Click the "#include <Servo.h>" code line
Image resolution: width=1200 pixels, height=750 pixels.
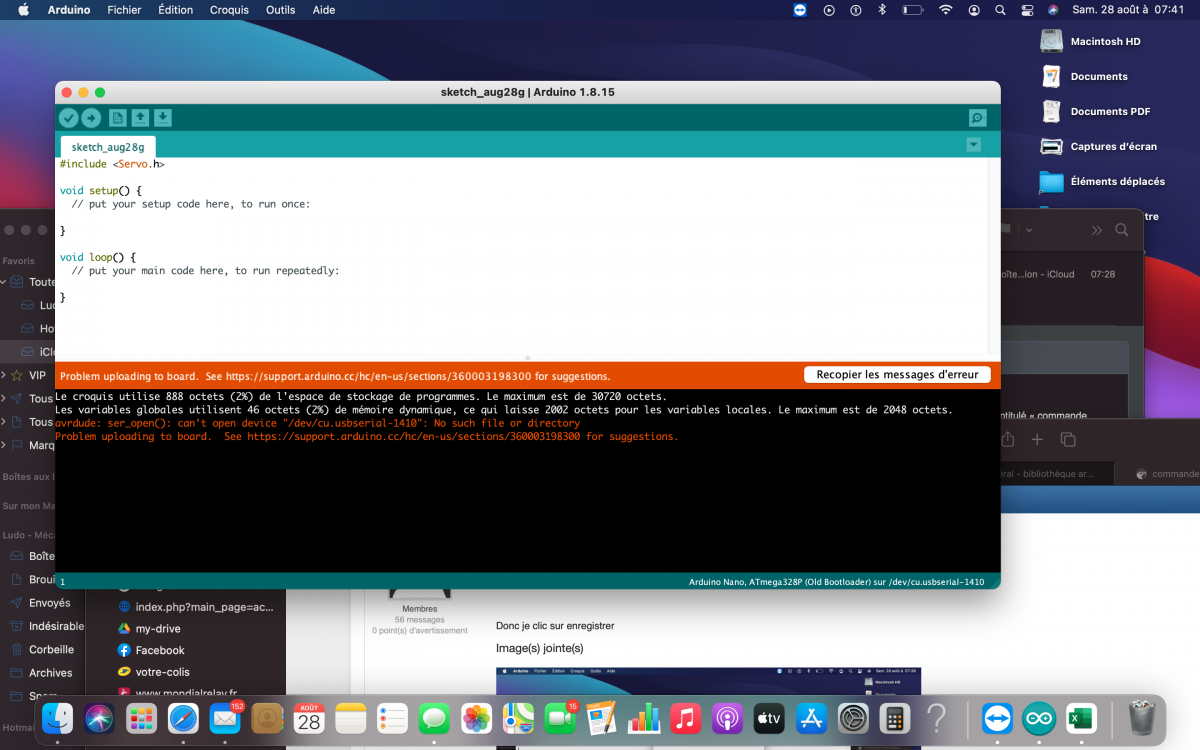(x=112, y=163)
